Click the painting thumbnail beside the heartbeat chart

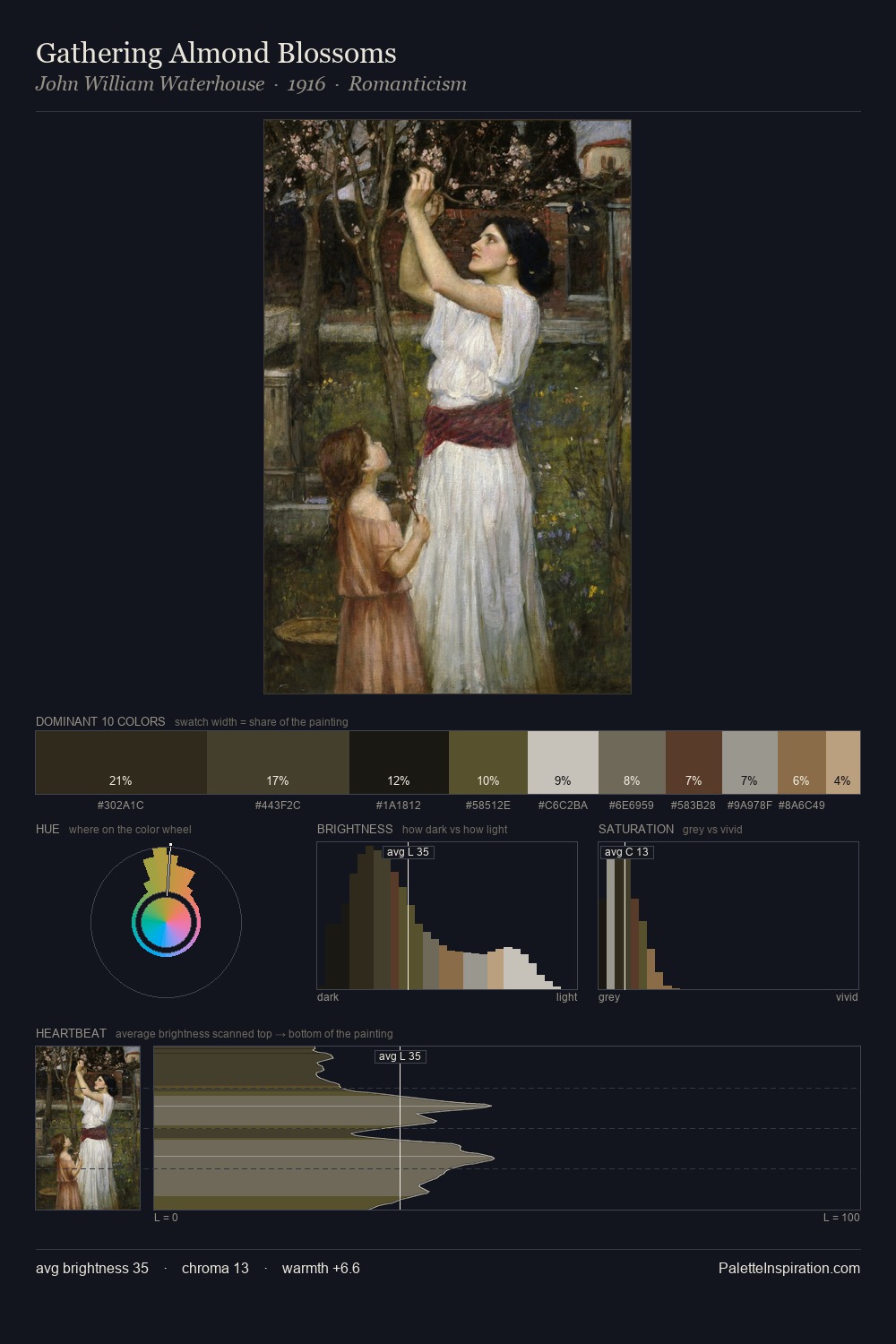88,1128
